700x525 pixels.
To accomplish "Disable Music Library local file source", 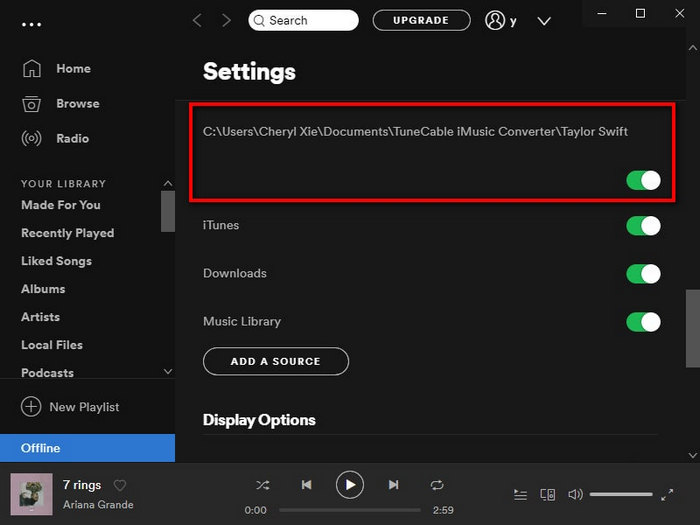I will 643,322.
